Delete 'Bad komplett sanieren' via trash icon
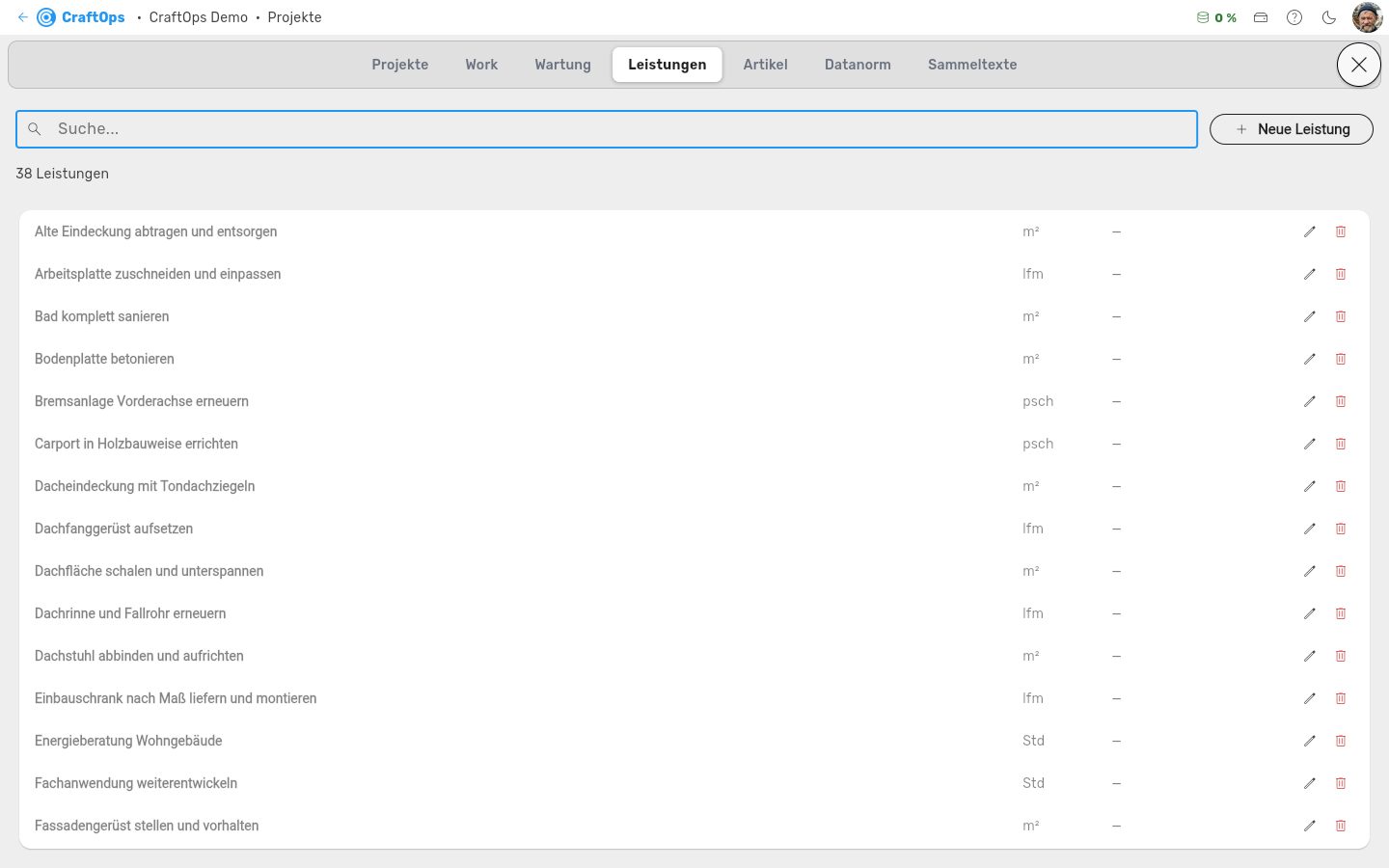1389x868 pixels. point(1340,316)
